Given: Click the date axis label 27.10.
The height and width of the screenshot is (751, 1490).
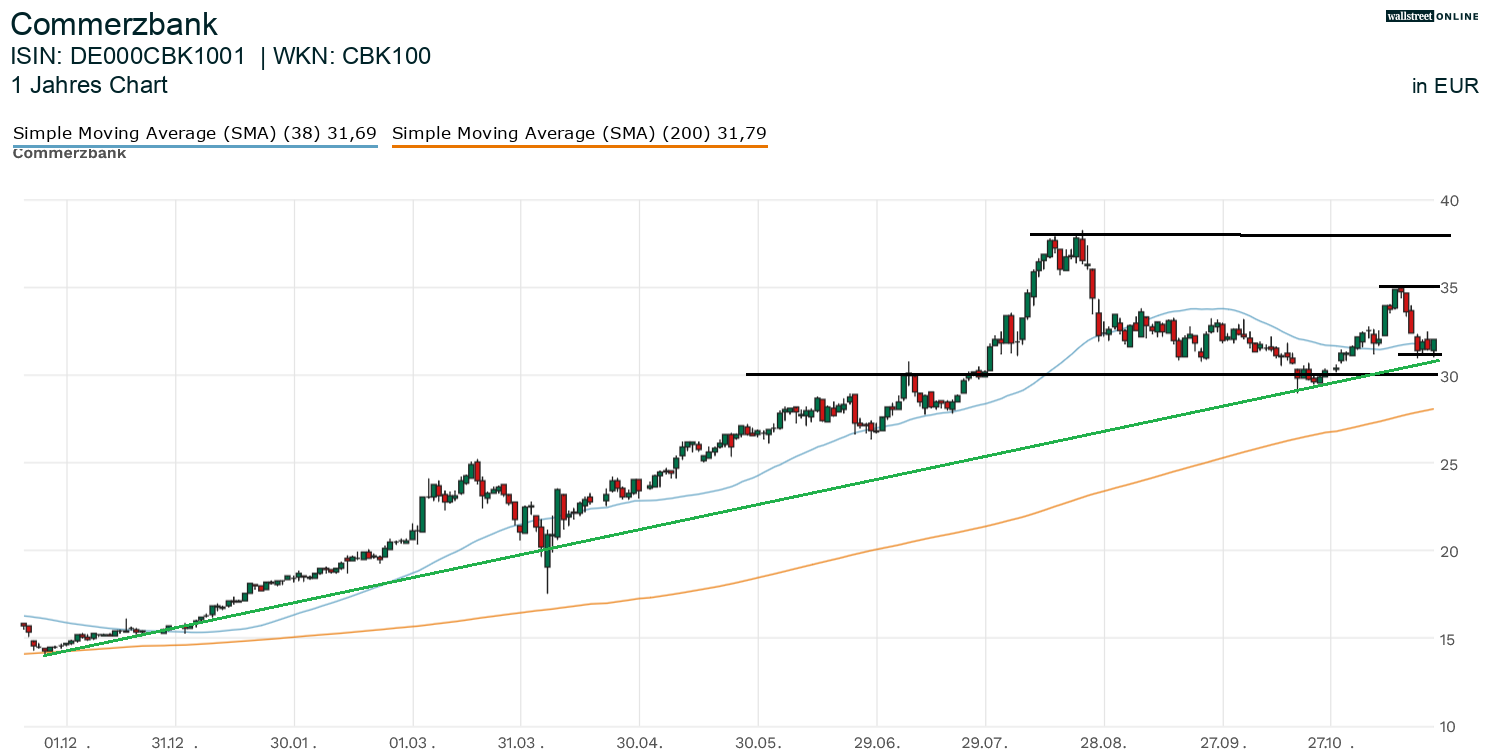Looking at the screenshot, I should [x=1331, y=743].
